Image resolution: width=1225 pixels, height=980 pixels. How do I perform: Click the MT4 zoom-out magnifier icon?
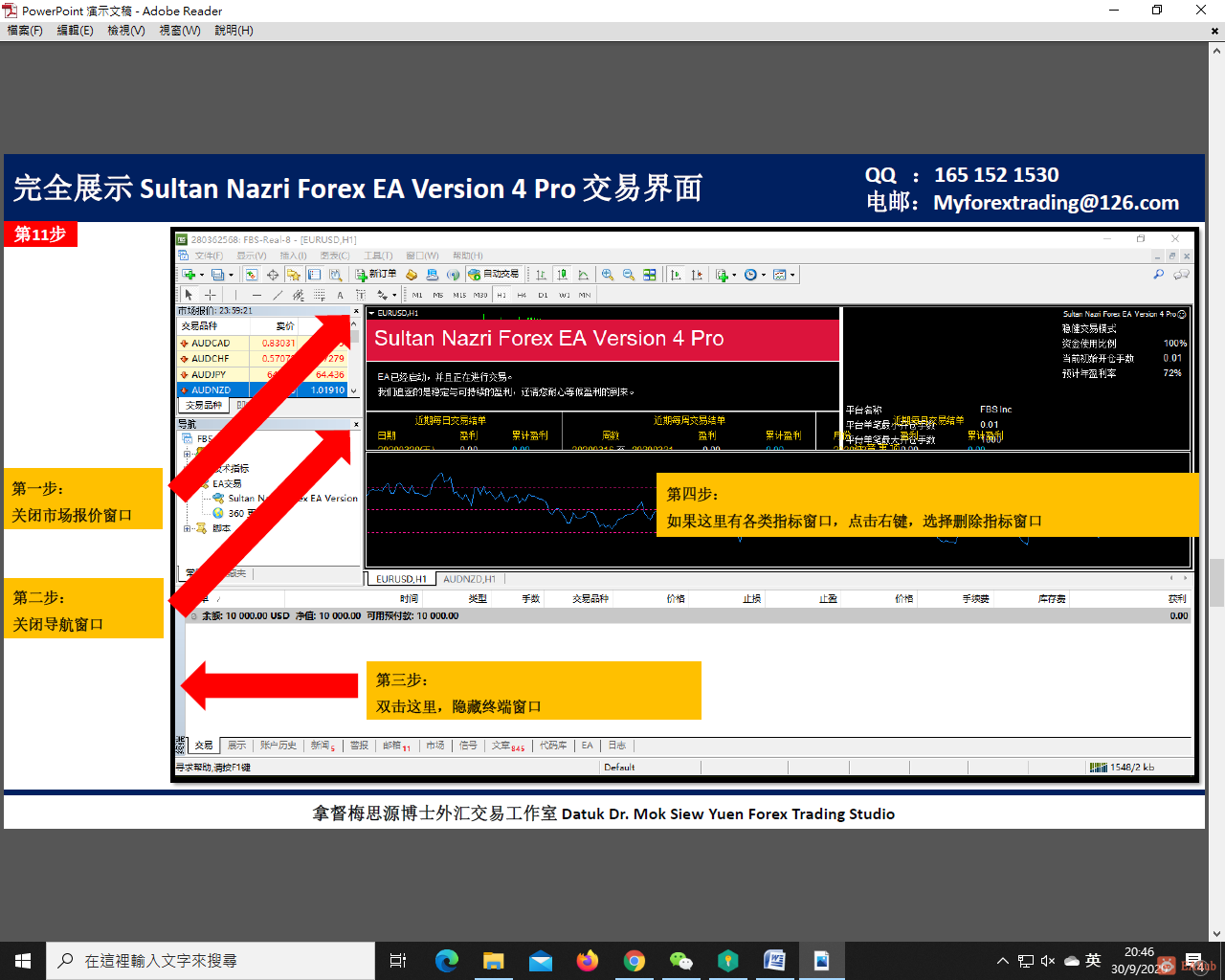pos(629,275)
